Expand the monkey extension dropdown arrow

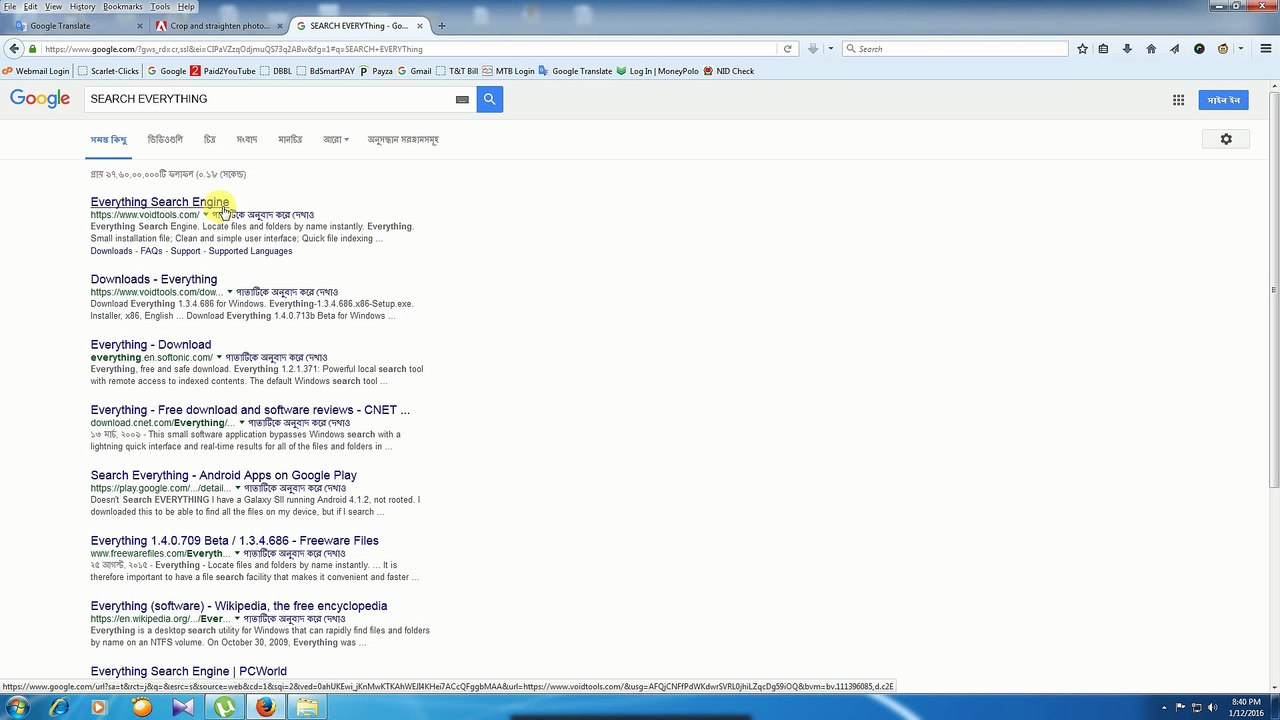(x=1241, y=49)
